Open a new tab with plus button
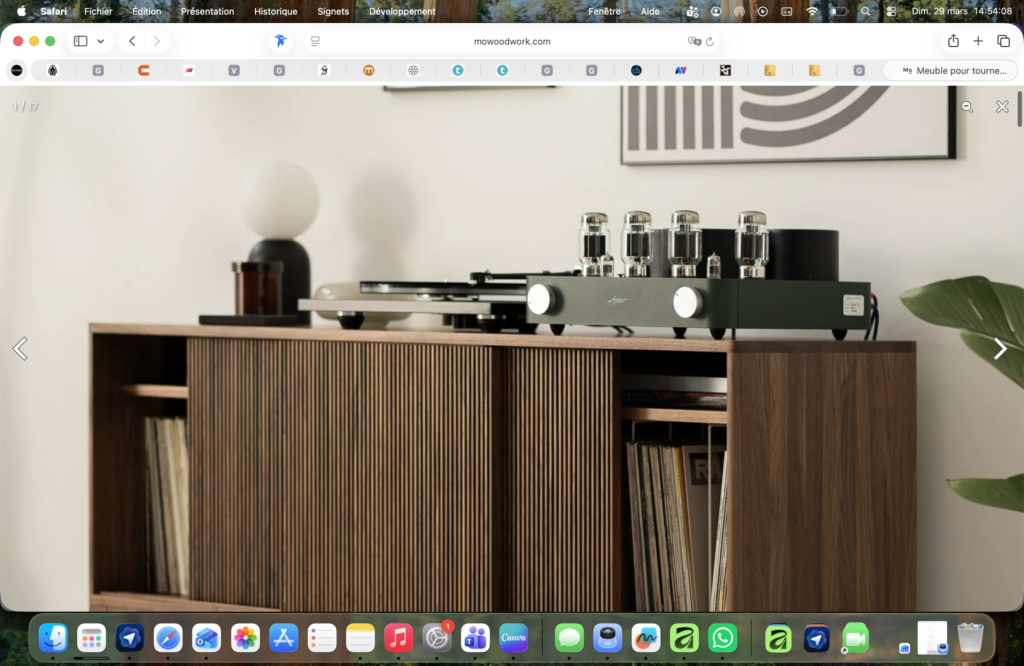The image size is (1024, 666). [x=978, y=41]
